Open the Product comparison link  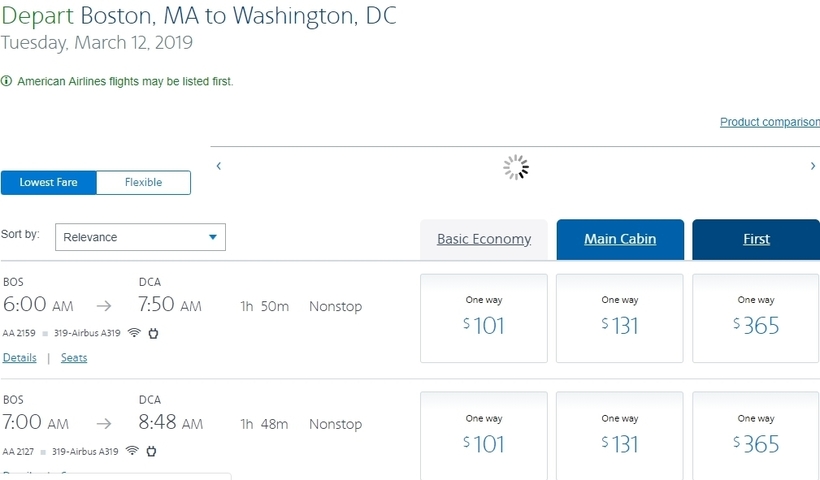(770, 122)
